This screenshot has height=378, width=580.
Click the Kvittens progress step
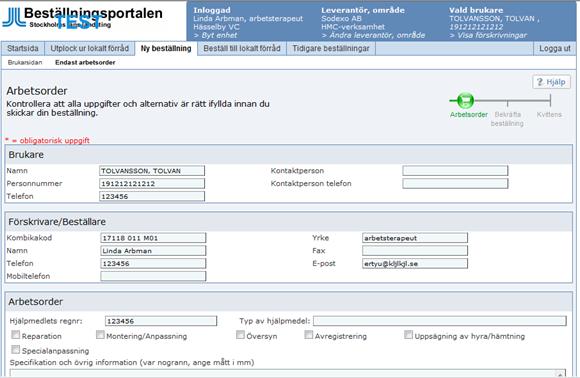(x=549, y=115)
